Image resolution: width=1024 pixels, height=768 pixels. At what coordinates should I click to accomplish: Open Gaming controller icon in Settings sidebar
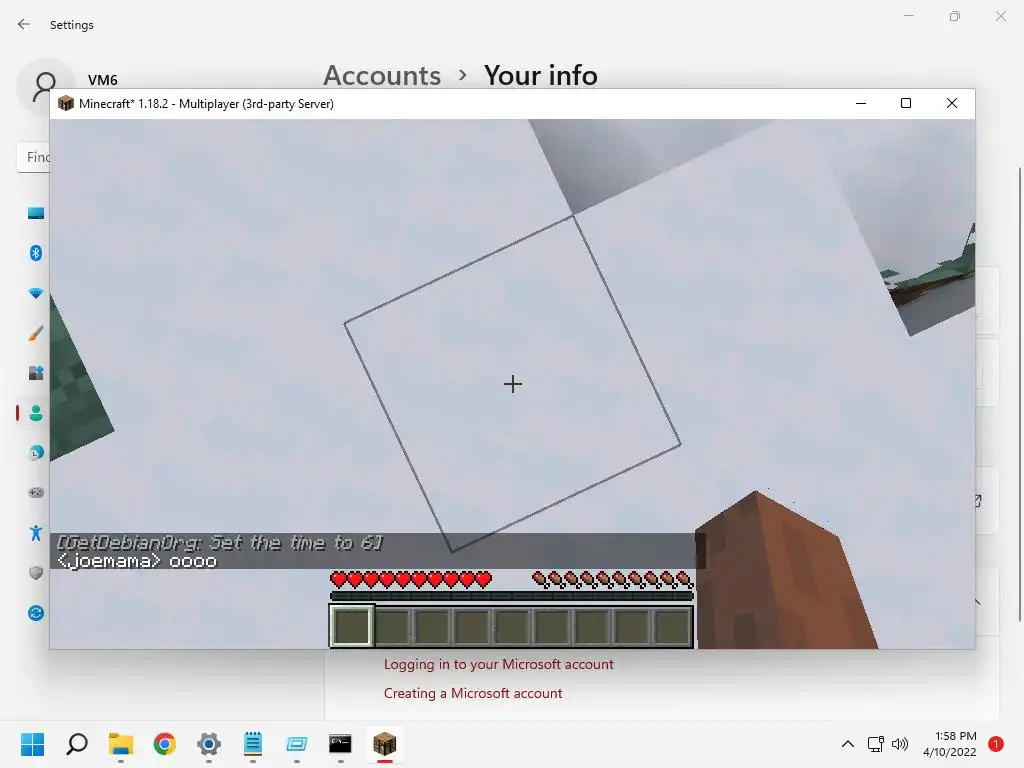[36, 492]
